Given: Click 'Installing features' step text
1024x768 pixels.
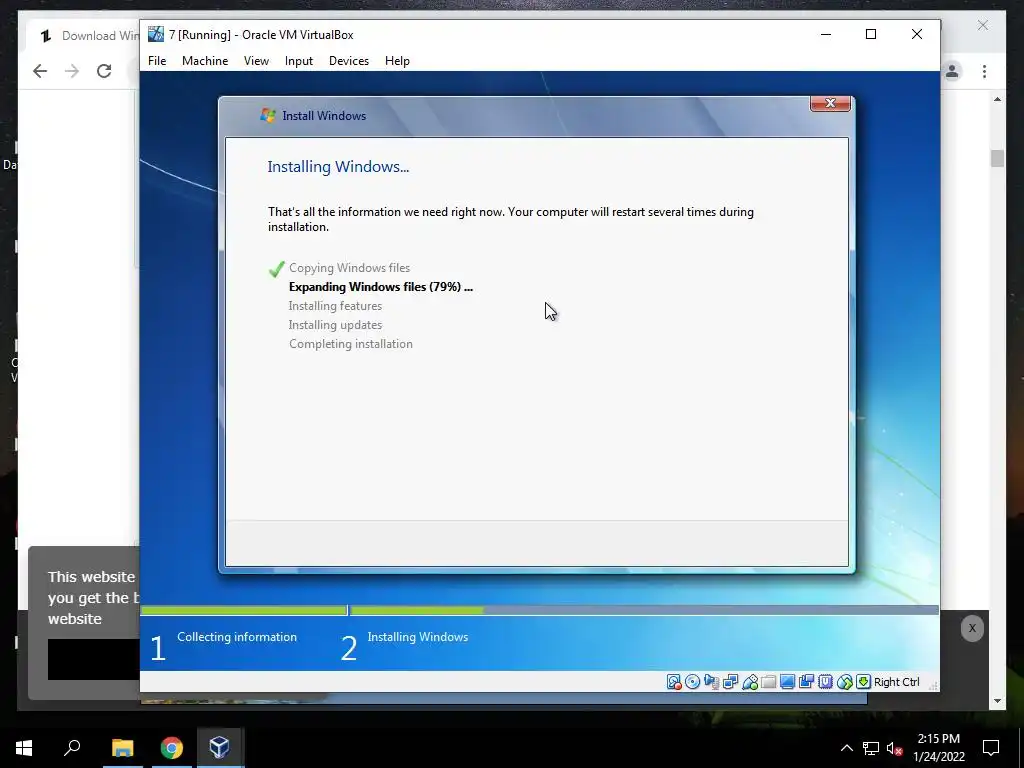Looking at the screenshot, I should pyautogui.click(x=335, y=306).
